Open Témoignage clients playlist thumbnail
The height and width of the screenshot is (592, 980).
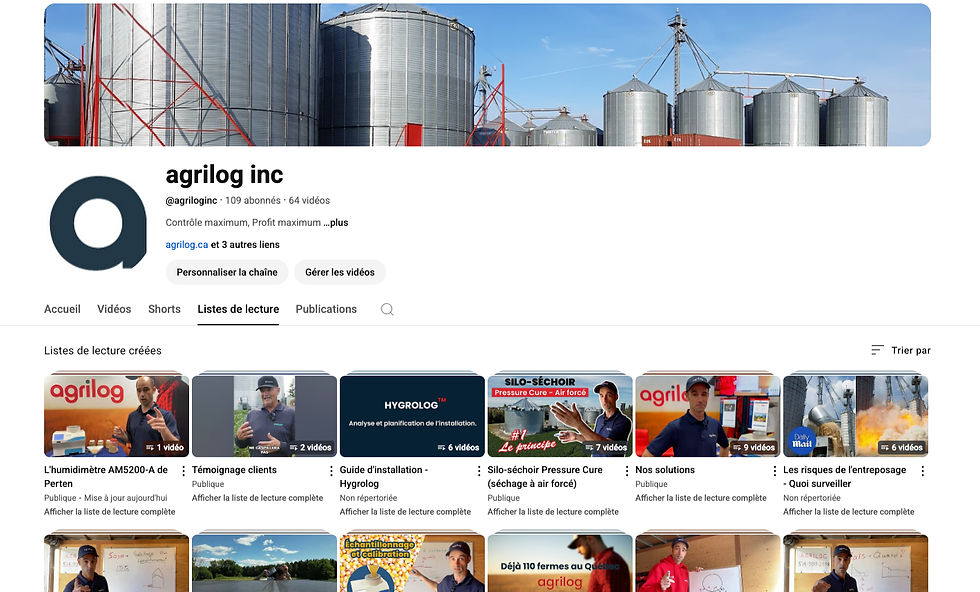264,416
